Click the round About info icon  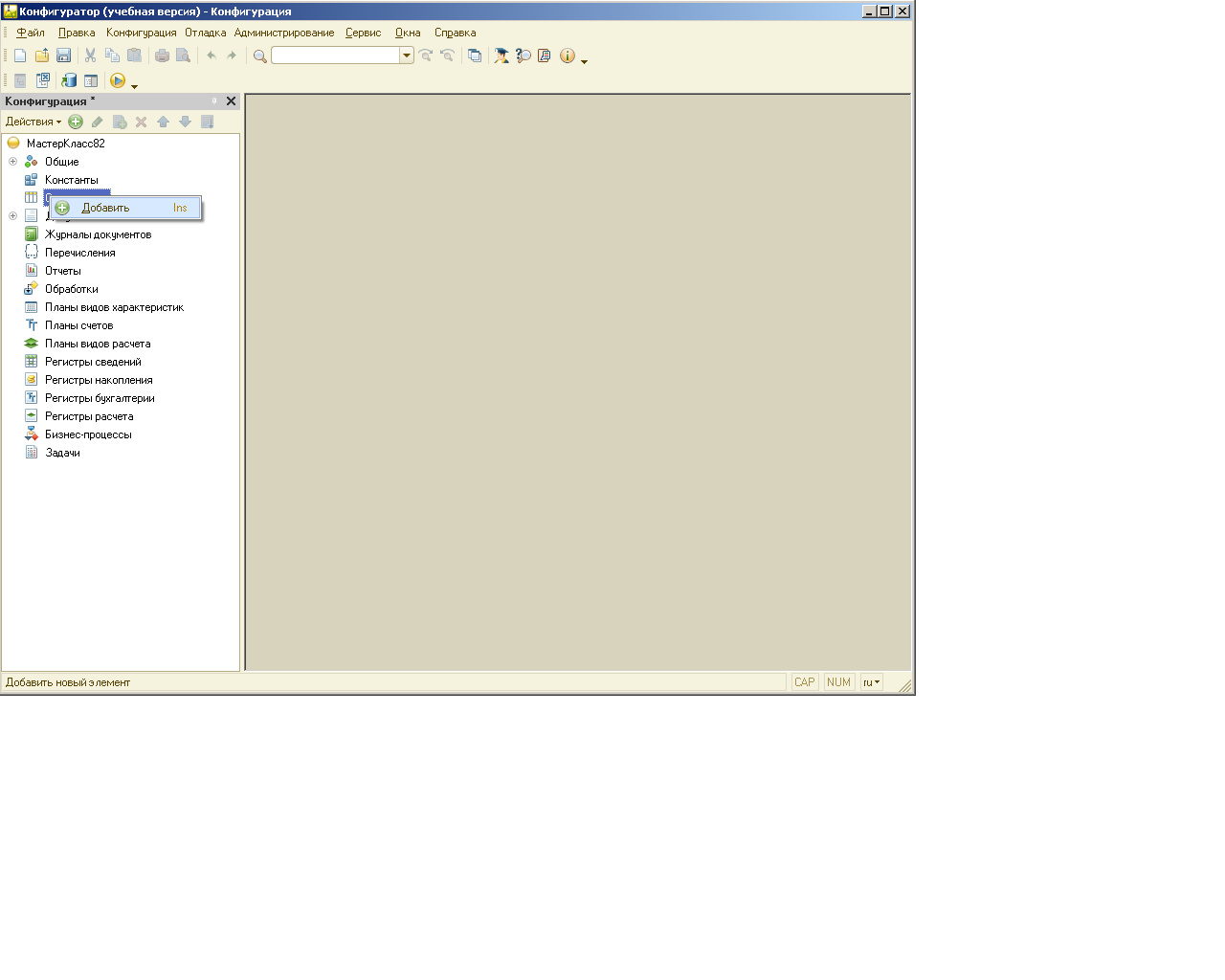[x=568, y=56]
